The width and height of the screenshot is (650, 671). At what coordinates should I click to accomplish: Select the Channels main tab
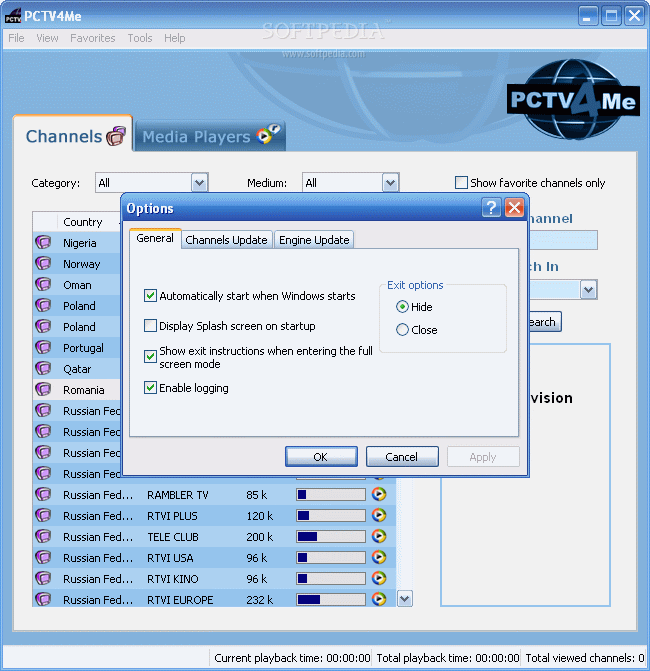(73, 135)
